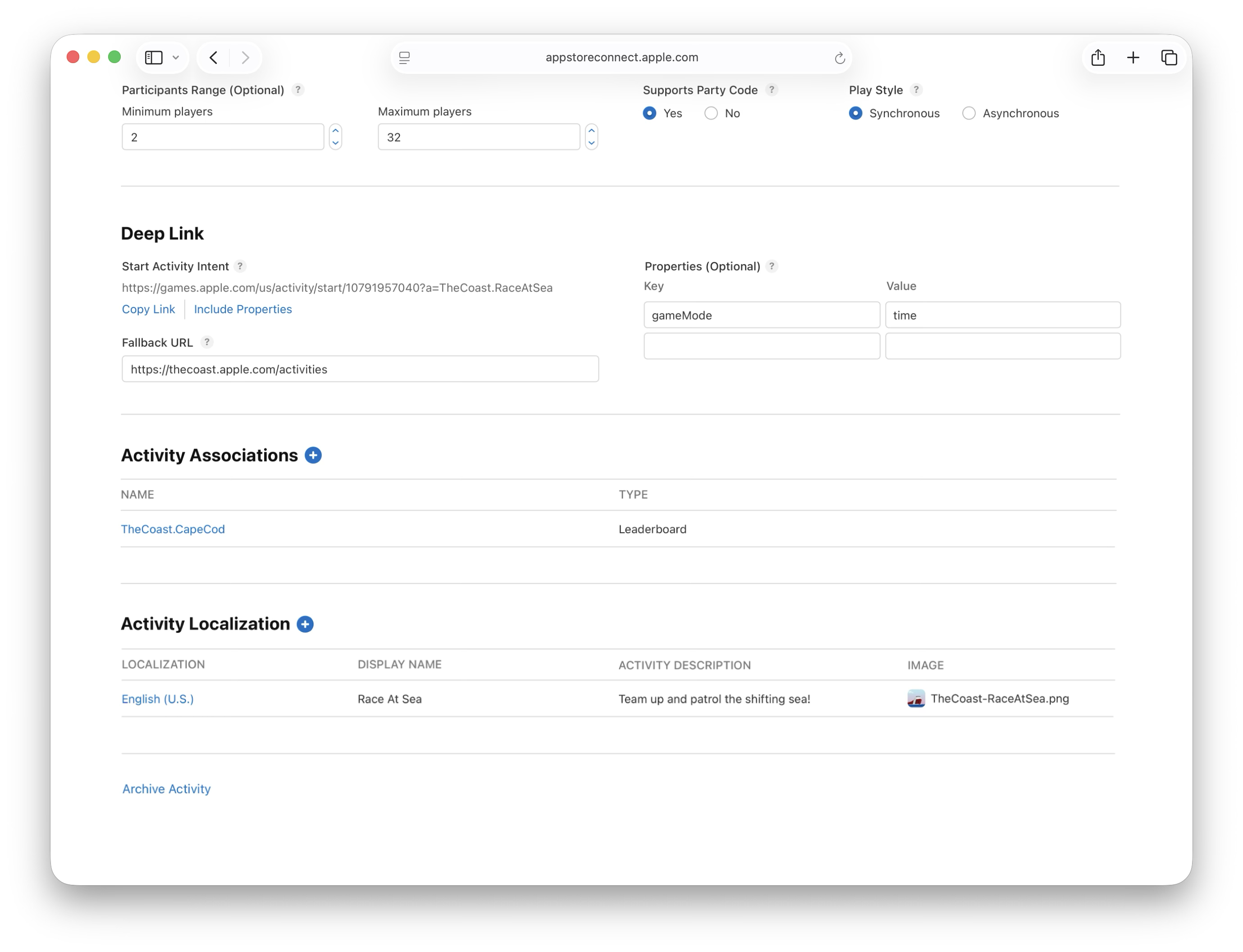The height and width of the screenshot is (952, 1243).
Task: Open the TheCoast.CapeCod leaderboard association
Action: [x=173, y=529]
